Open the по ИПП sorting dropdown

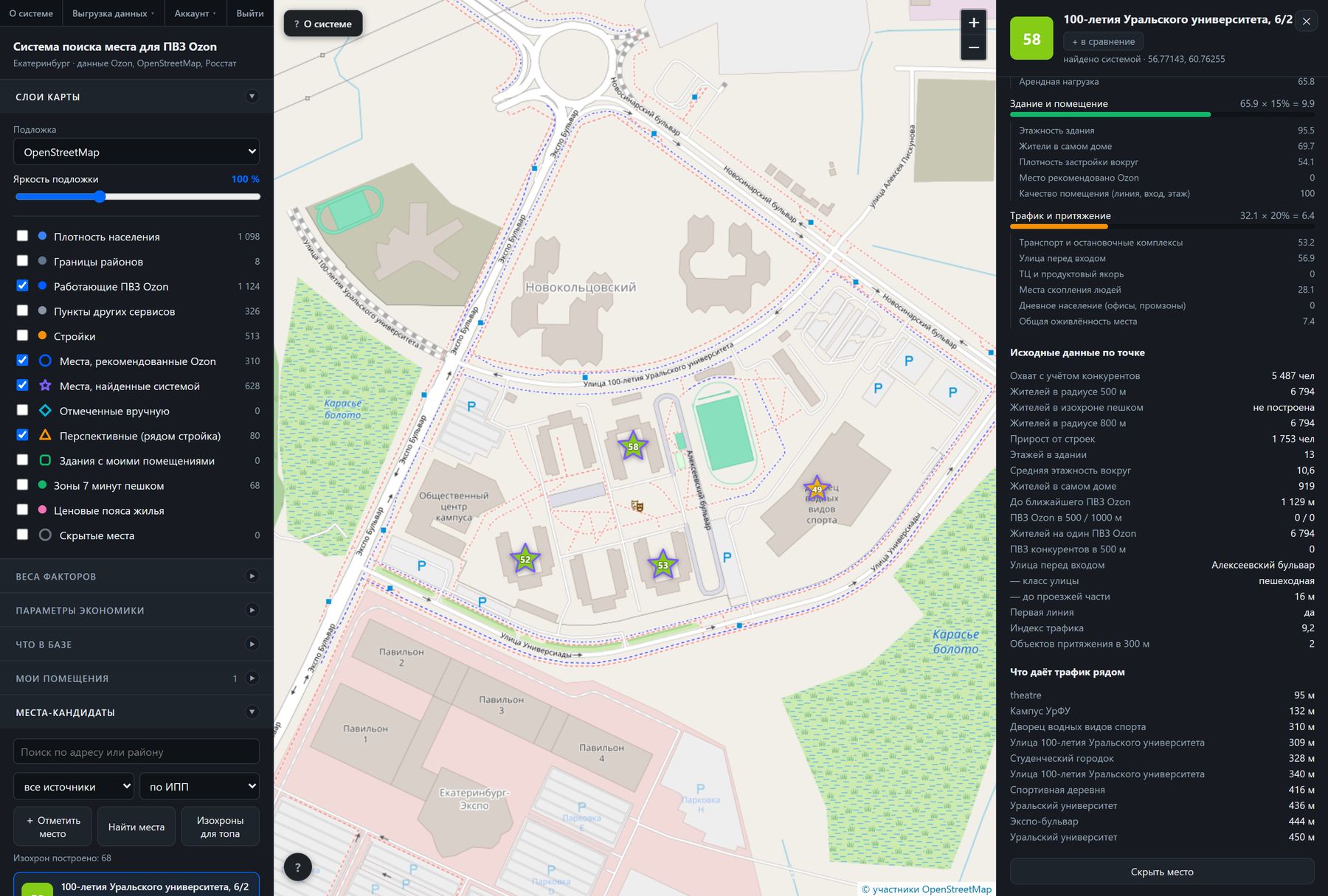[199, 786]
